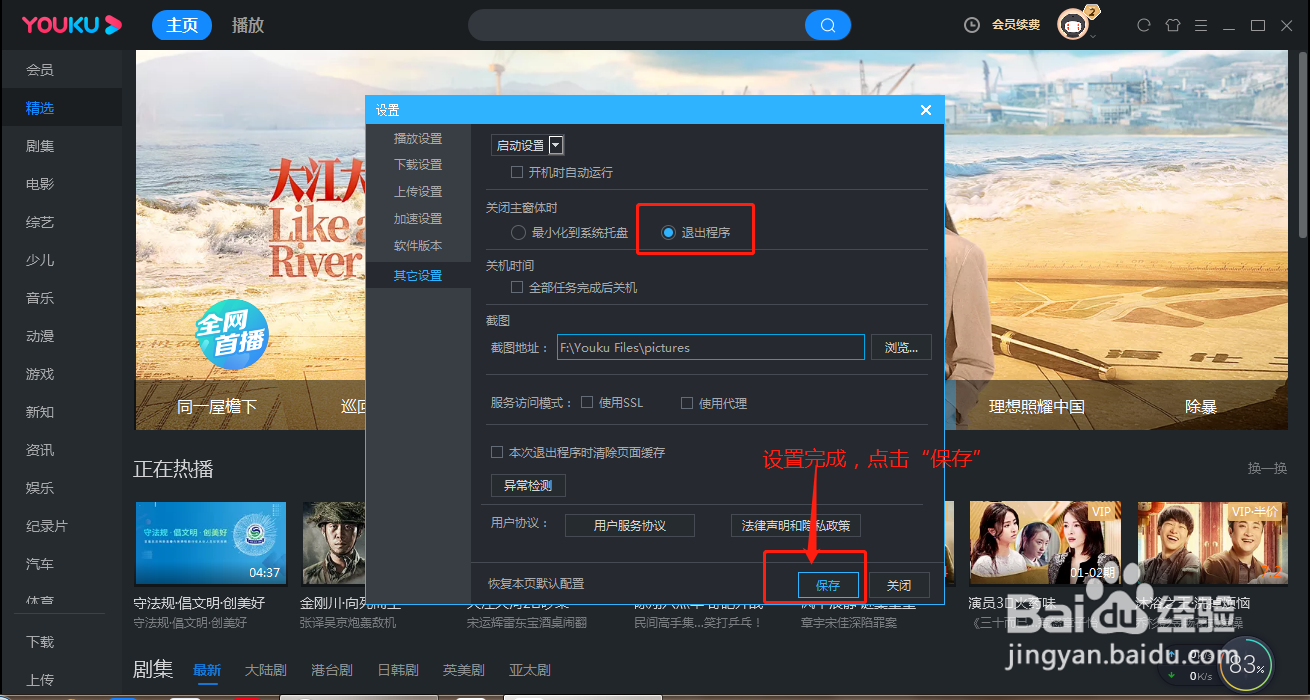The height and width of the screenshot is (700, 1310).
Task: Open 下载 in left sidebar
Action: (40, 642)
